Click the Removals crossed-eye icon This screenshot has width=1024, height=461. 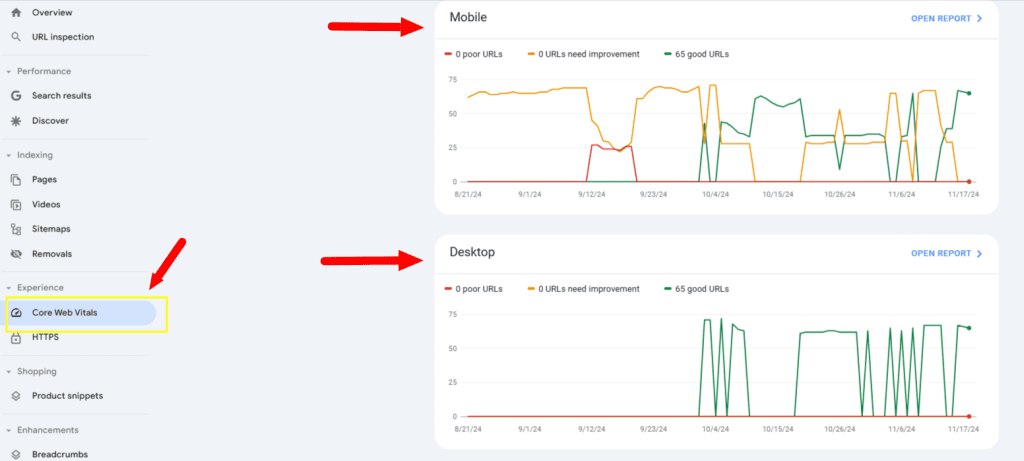click(16, 254)
